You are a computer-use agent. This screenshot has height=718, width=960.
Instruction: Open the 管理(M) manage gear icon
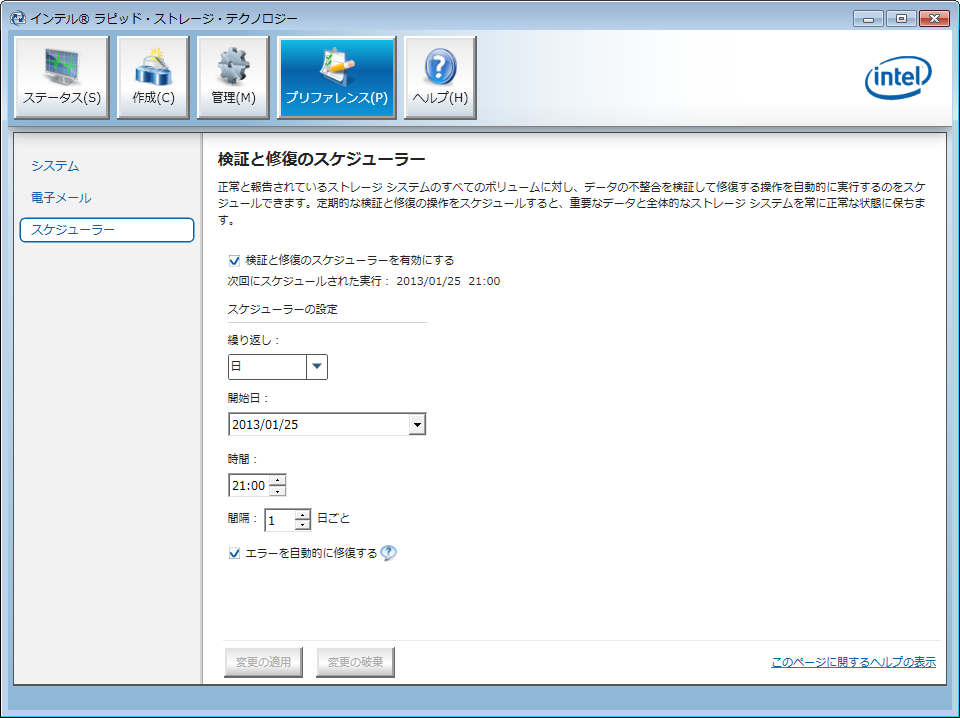tap(233, 77)
